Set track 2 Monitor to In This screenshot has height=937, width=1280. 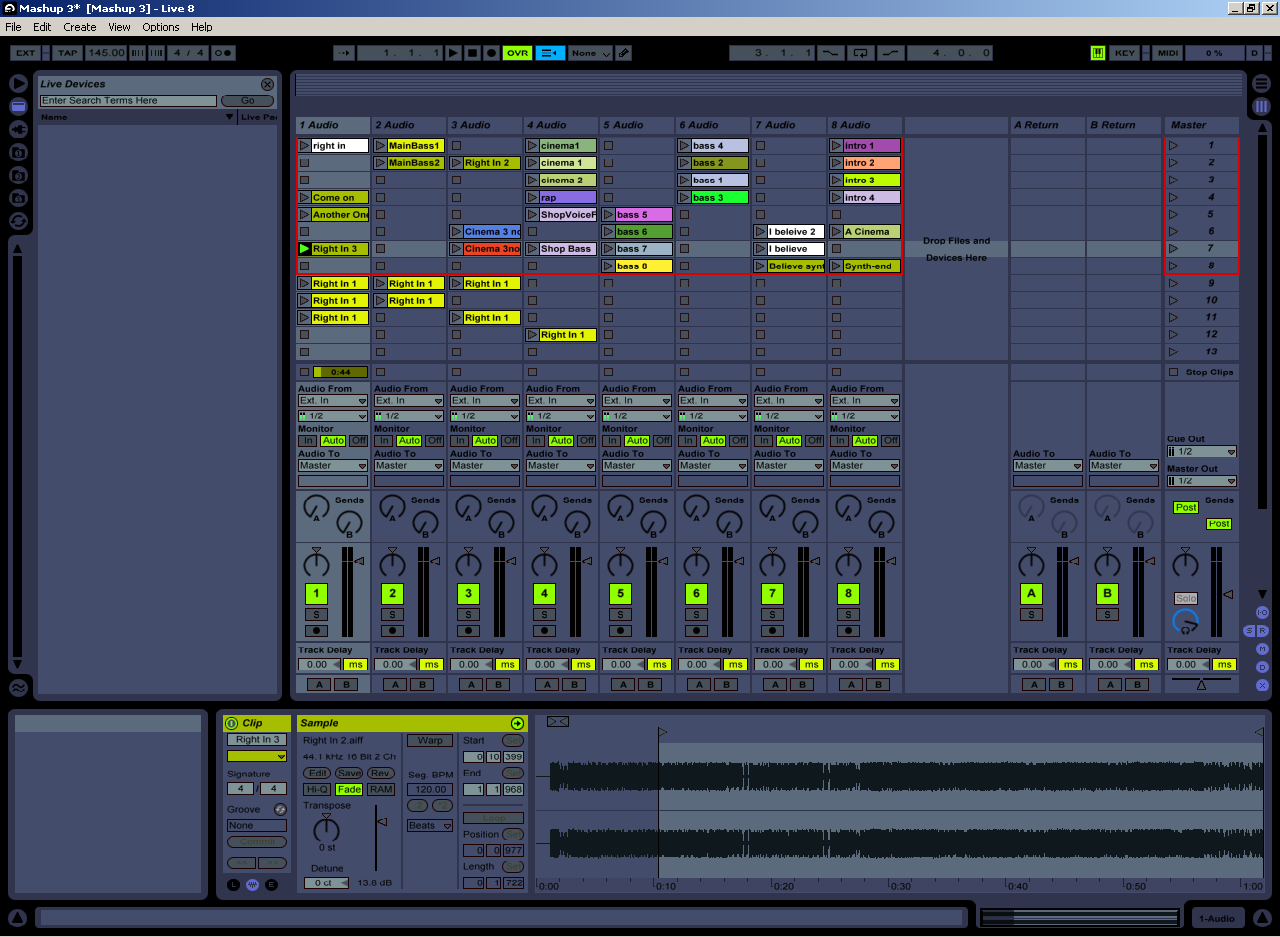tap(383, 441)
